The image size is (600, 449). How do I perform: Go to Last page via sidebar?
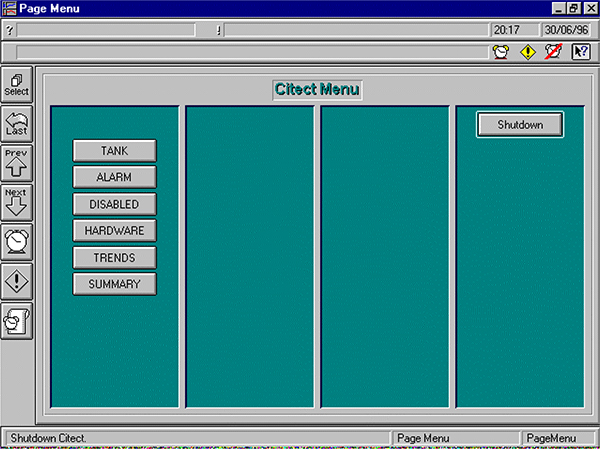pyautogui.click(x=17, y=124)
